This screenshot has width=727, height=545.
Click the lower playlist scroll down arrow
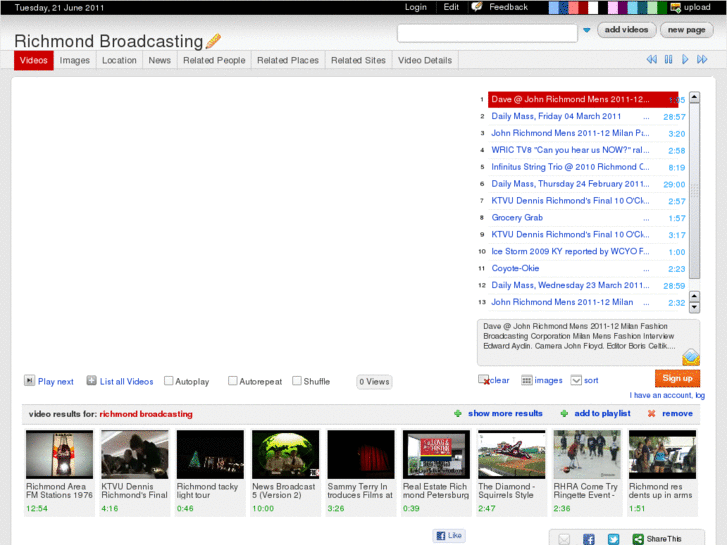(x=694, y=308)
